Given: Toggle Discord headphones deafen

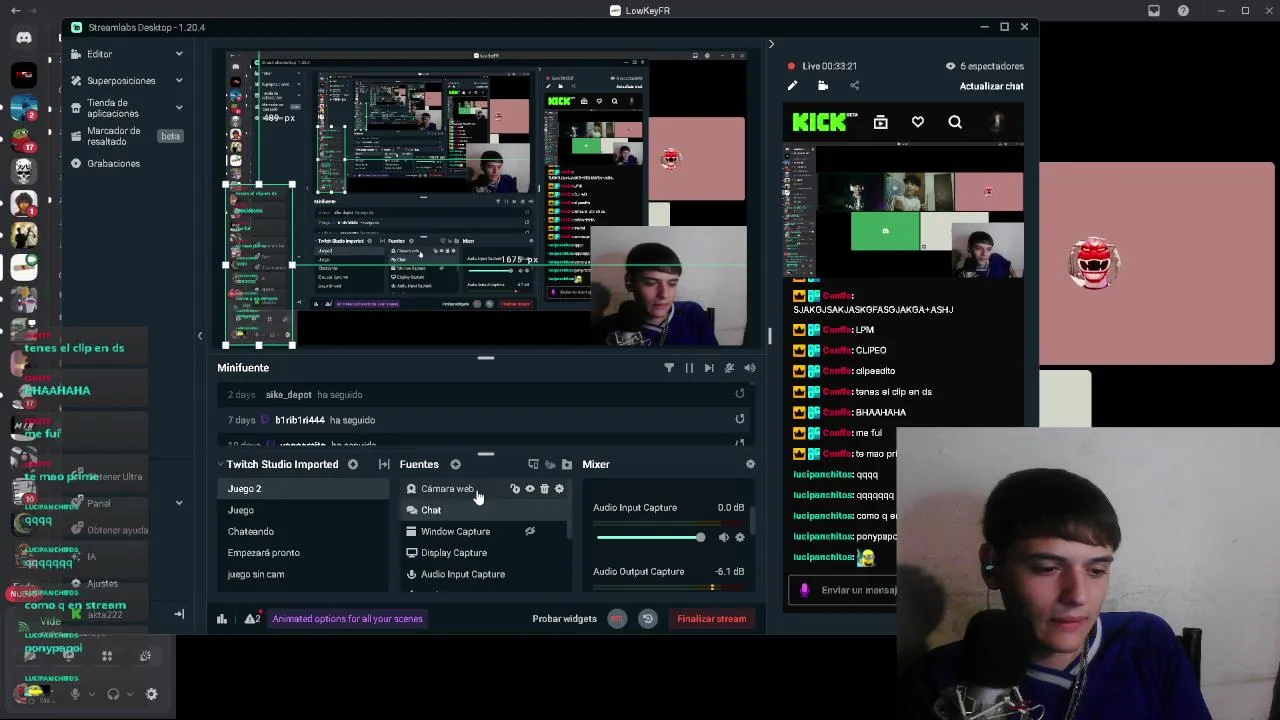Looking at the screenshot, I should pos(113,694).
